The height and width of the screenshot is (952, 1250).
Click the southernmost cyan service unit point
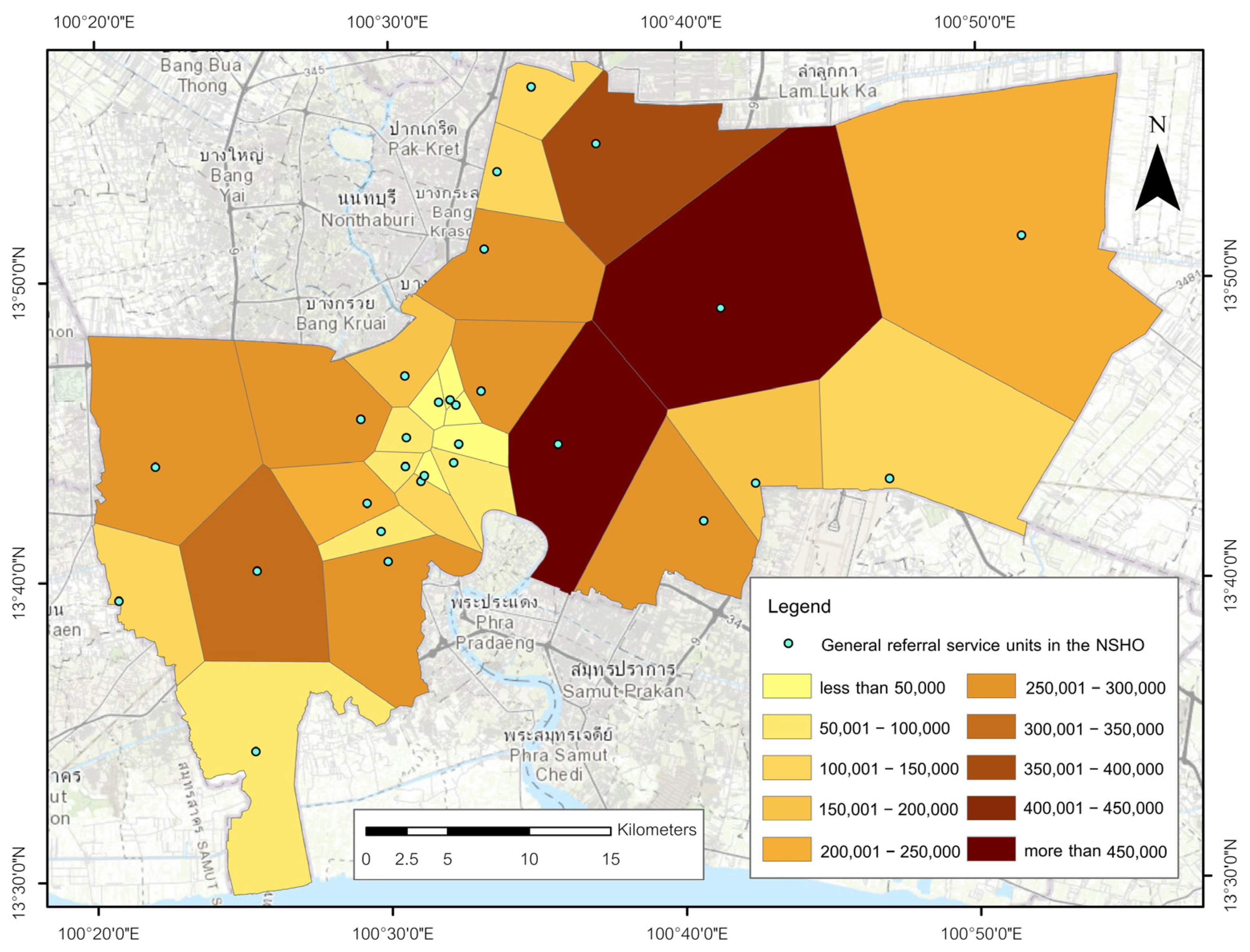pyautogui.click(x=256, y=751)
